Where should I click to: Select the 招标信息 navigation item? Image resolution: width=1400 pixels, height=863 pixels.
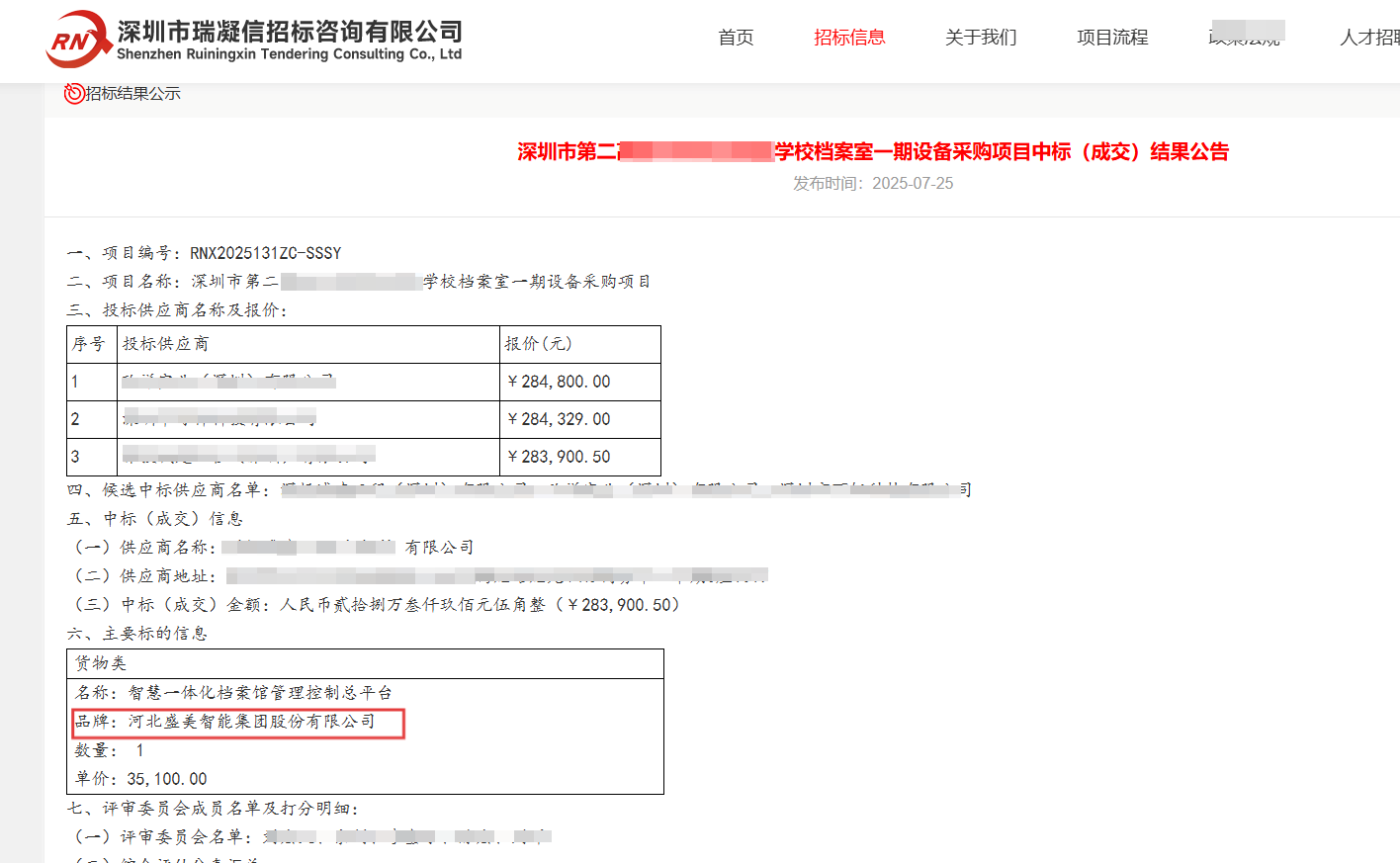[849, 38]
